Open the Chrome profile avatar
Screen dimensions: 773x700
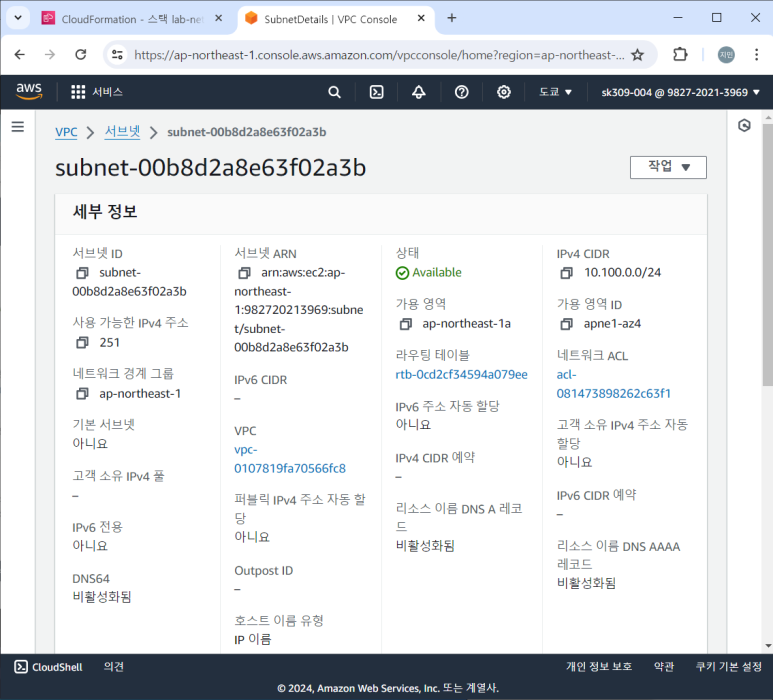(x=726, y=55)
